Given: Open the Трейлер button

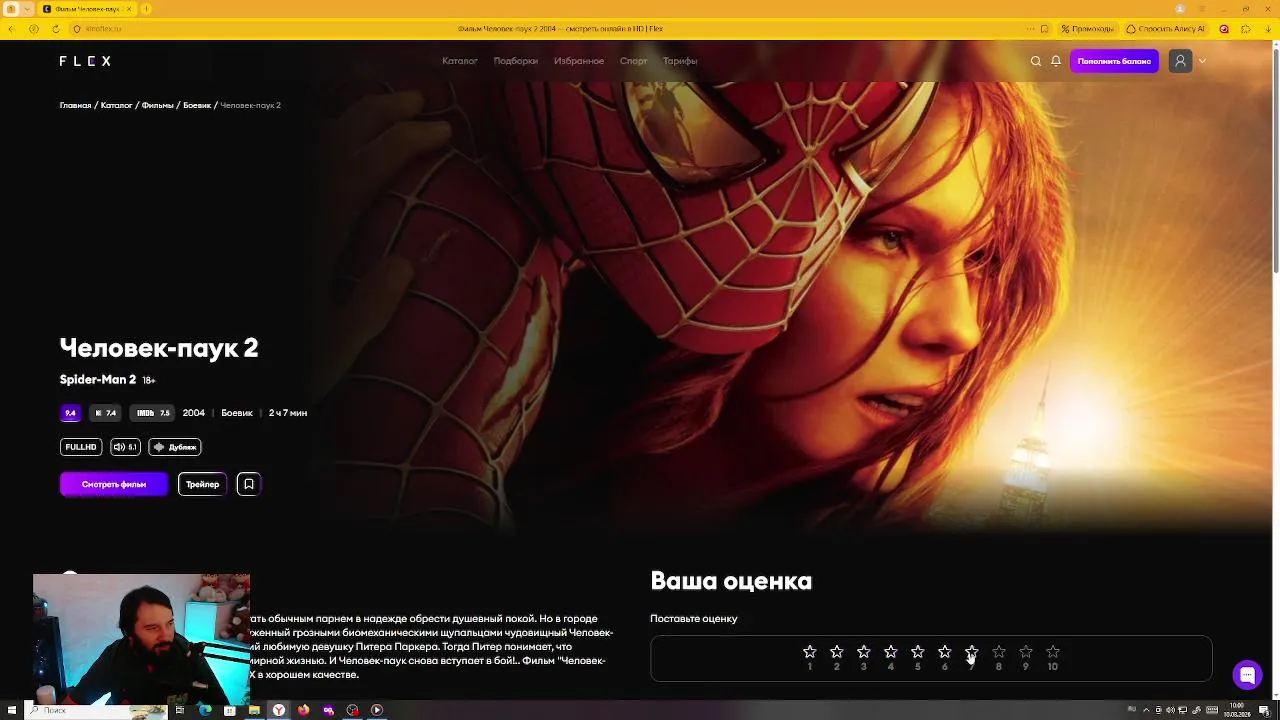Looking at the screenshot, I should click(202, 484).
